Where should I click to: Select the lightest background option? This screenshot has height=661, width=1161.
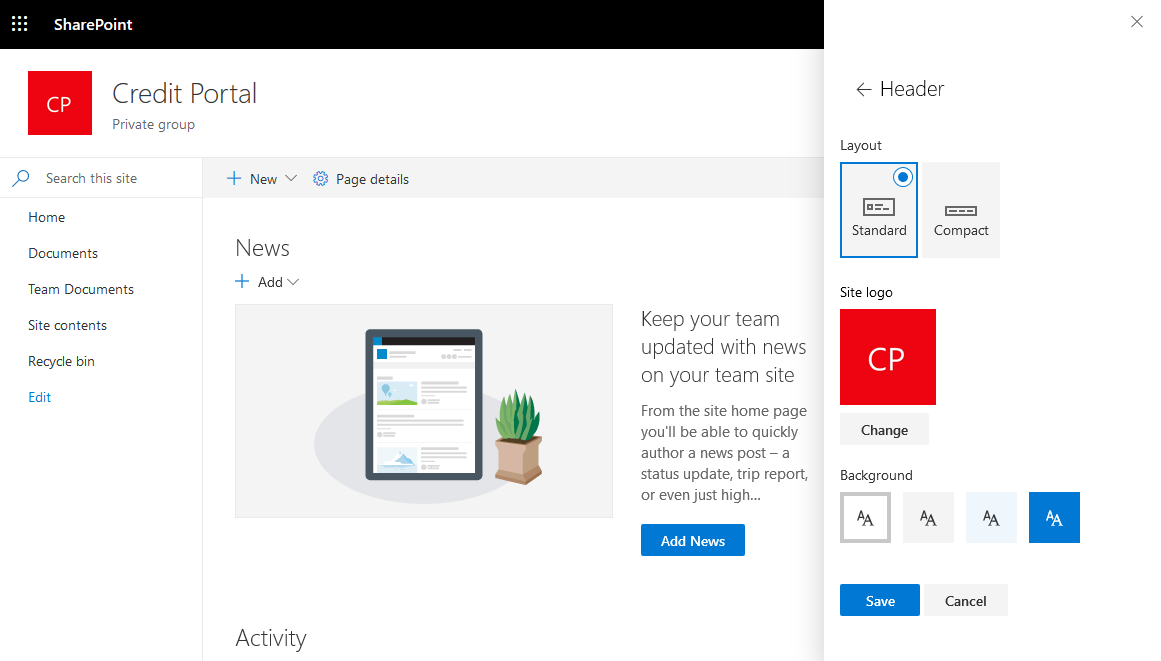[x=864, y=517]
